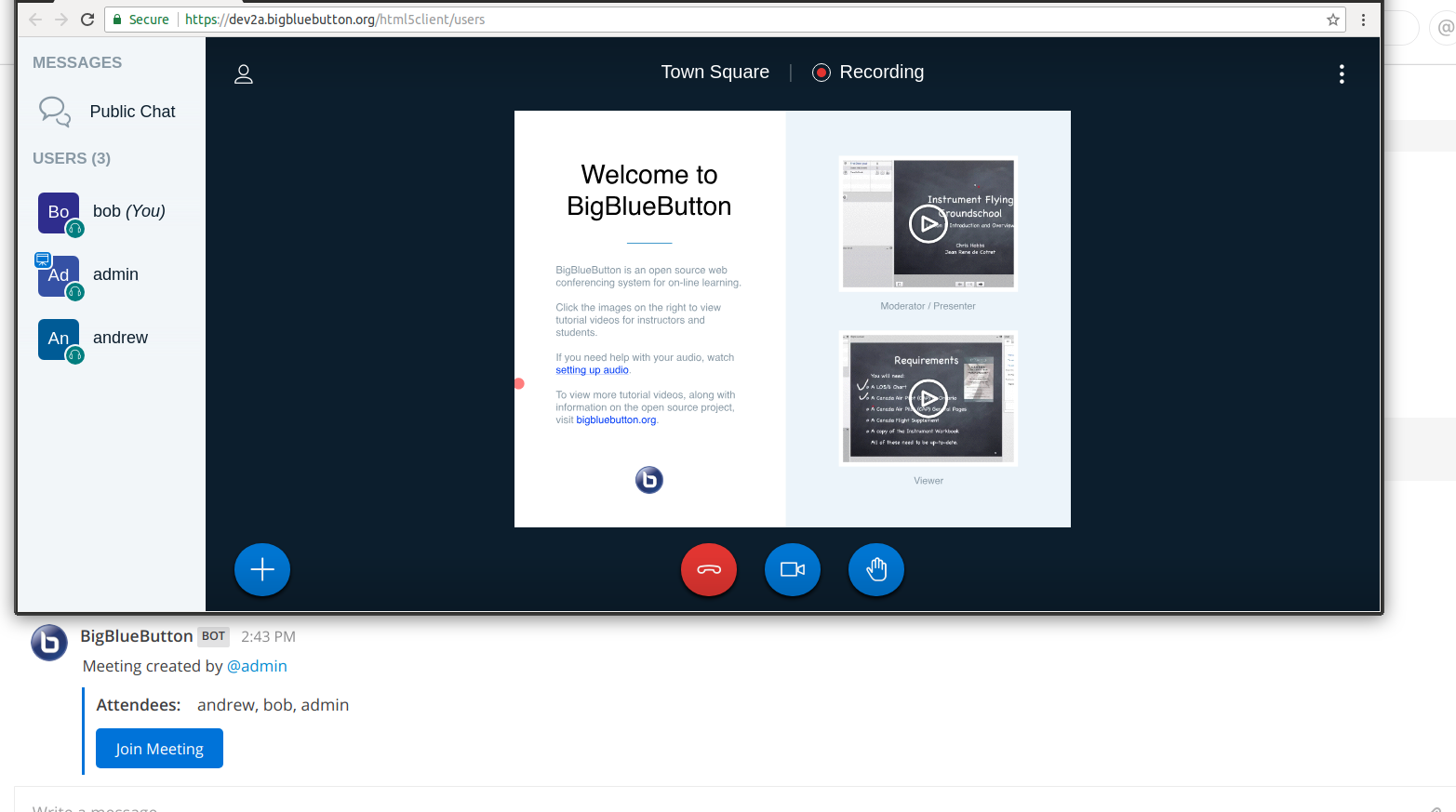1456x812 pixels.
Task: Share webcam with the camera button
Action: [x=793, y=569]
